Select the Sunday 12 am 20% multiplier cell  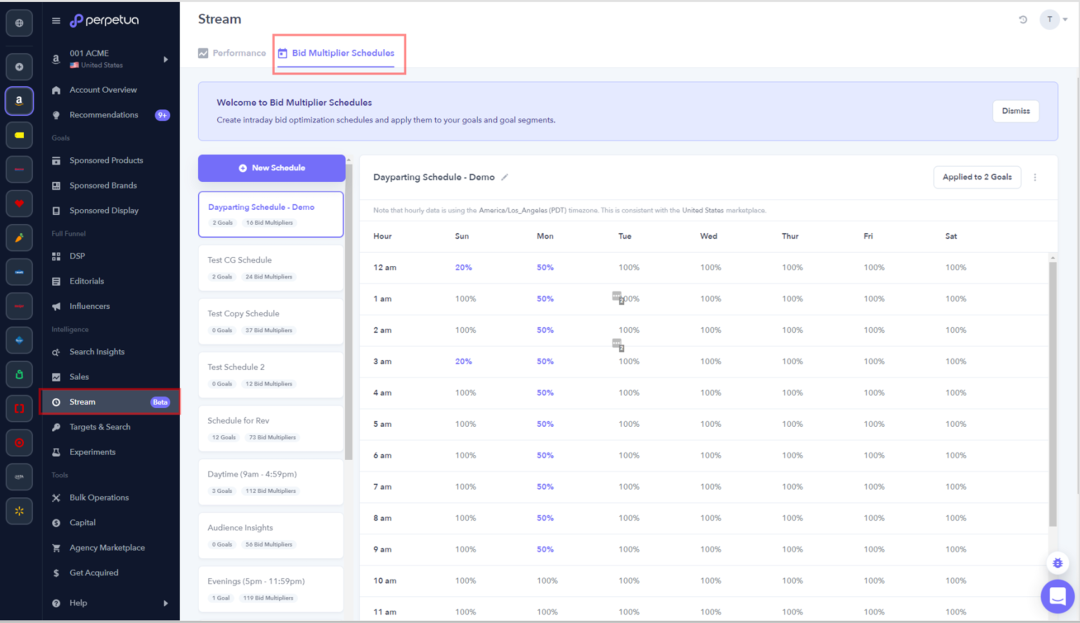click(x=463, y=268)
